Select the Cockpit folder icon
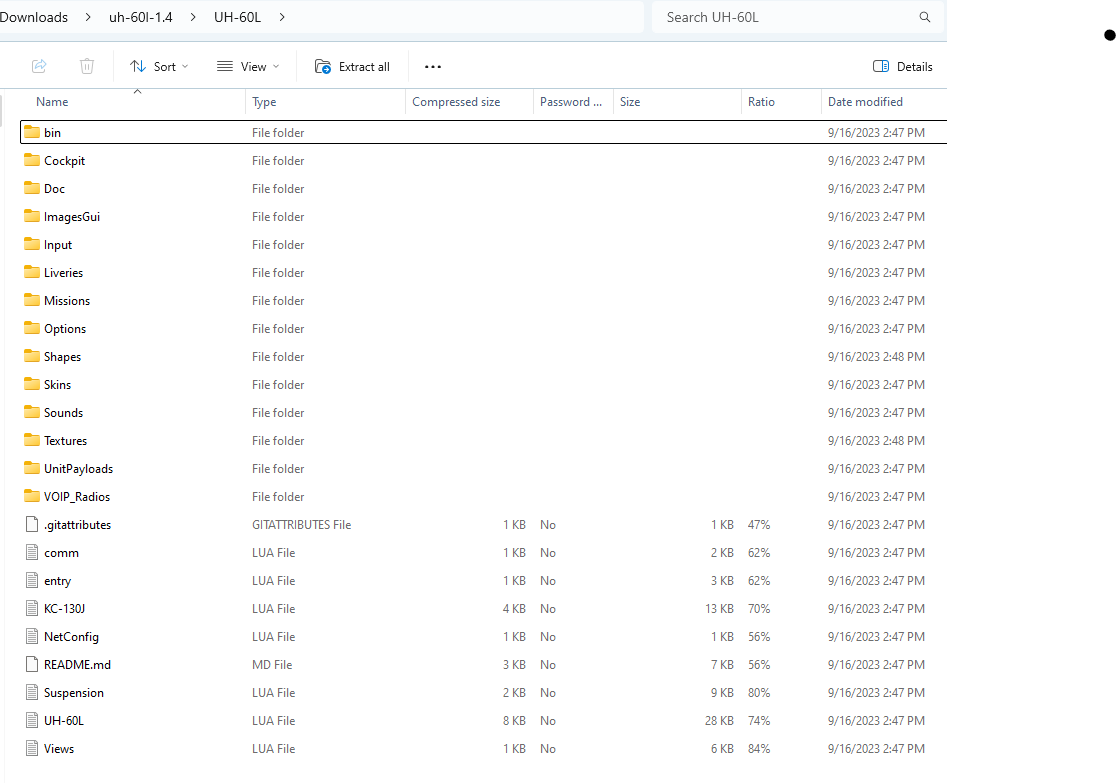Viewport: 1116px width, 783px height. tap(32, 160)
